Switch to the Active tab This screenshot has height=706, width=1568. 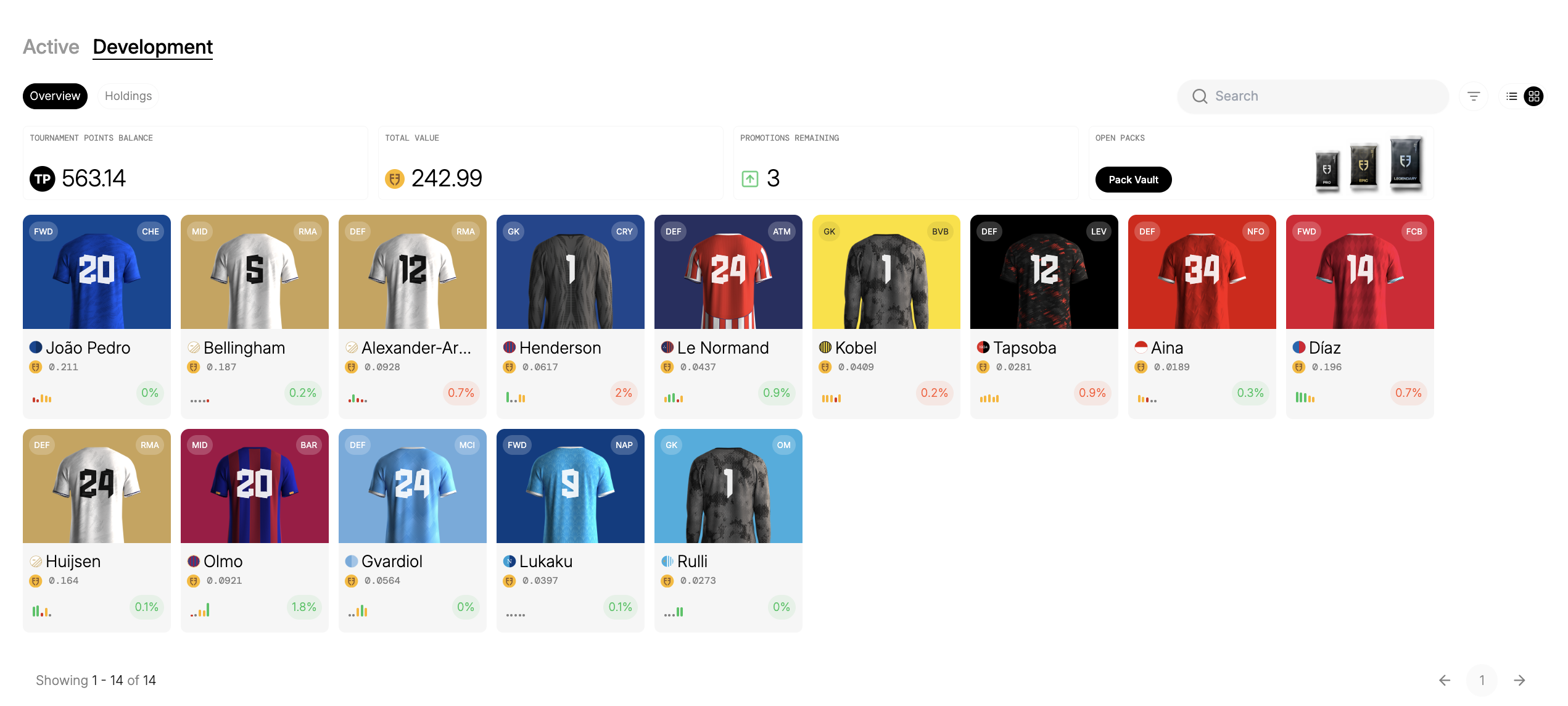pyautogui.click(x=51, y=47)
